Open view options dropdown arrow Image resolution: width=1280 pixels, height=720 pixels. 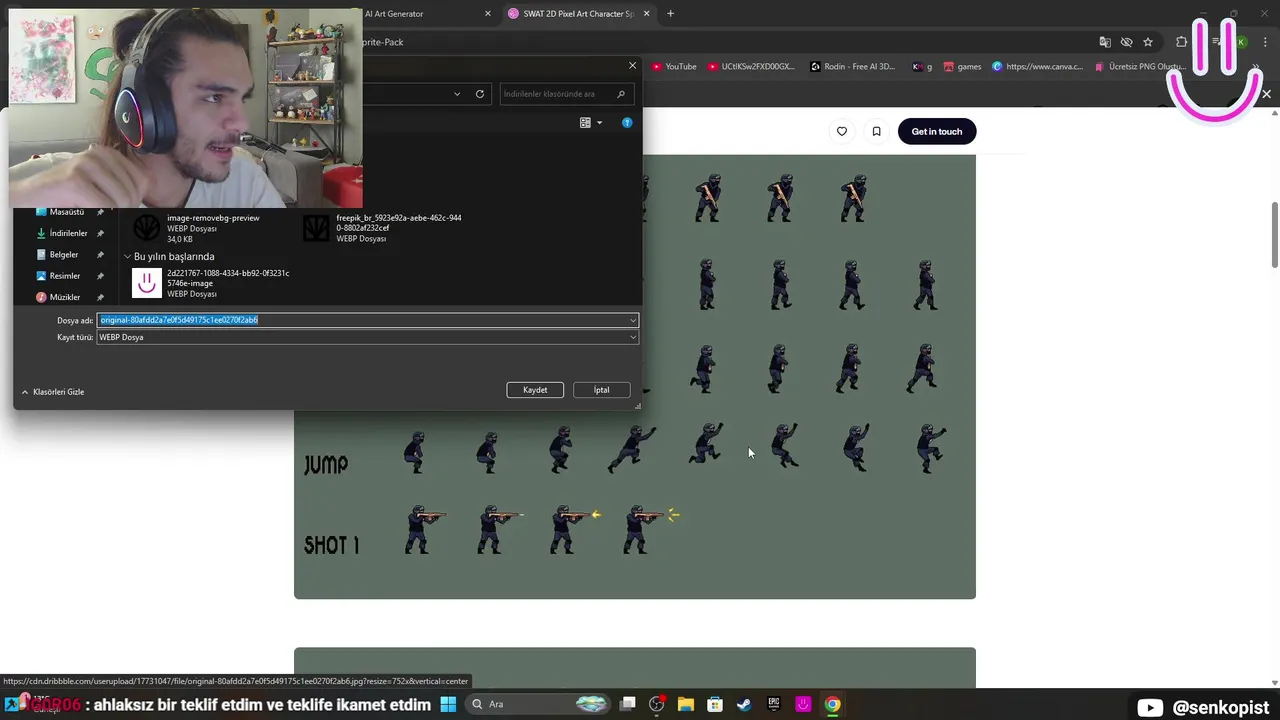coord(599,123)
